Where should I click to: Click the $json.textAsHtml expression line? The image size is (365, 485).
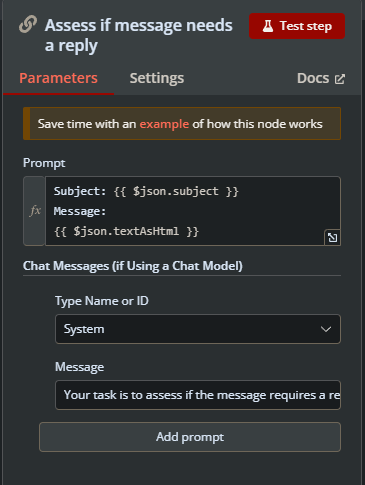[126, 231]
